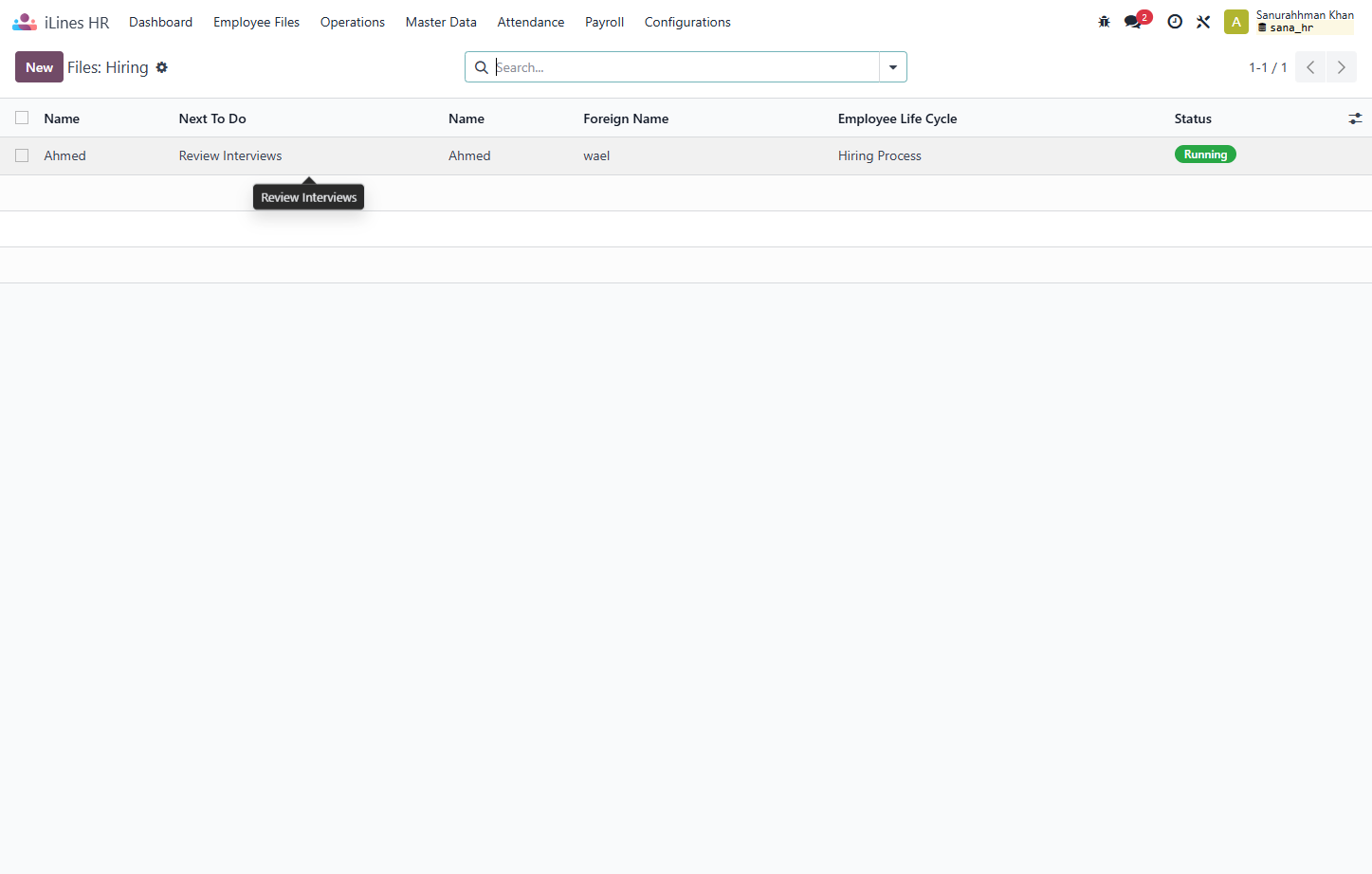Go to next page arrow
The width and height of the screenshot is (1372, 874).
pos(1342,67)
